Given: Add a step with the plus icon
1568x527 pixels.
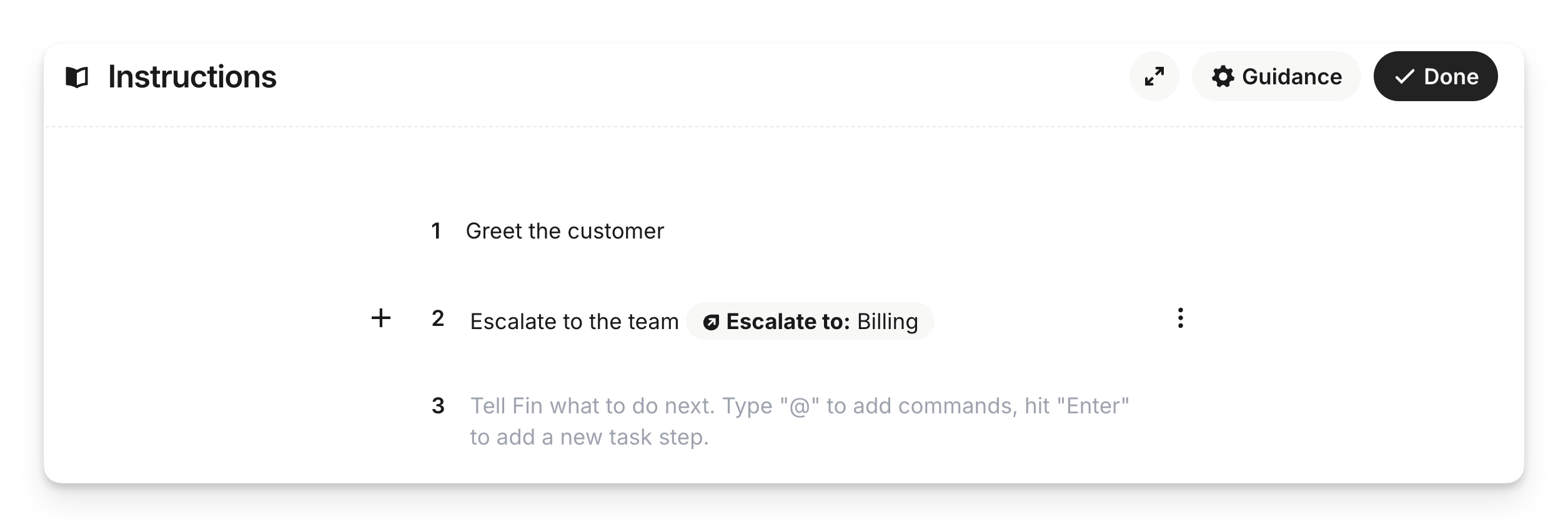Looking at the screenshot, I should tap(381, 318).
